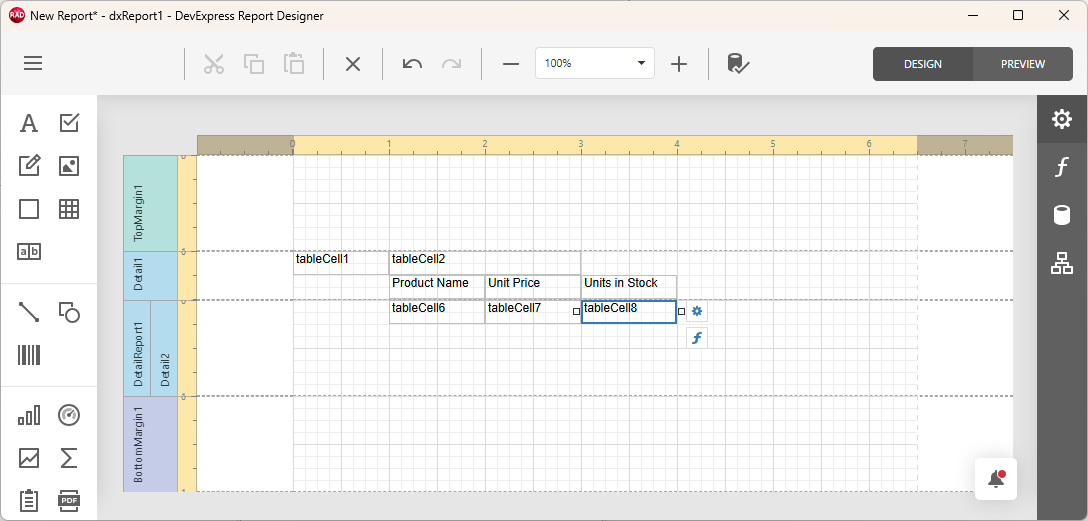Select the Detail2 band header
The height and width of the screenshot is (521, 1088).
coord(164,348)
